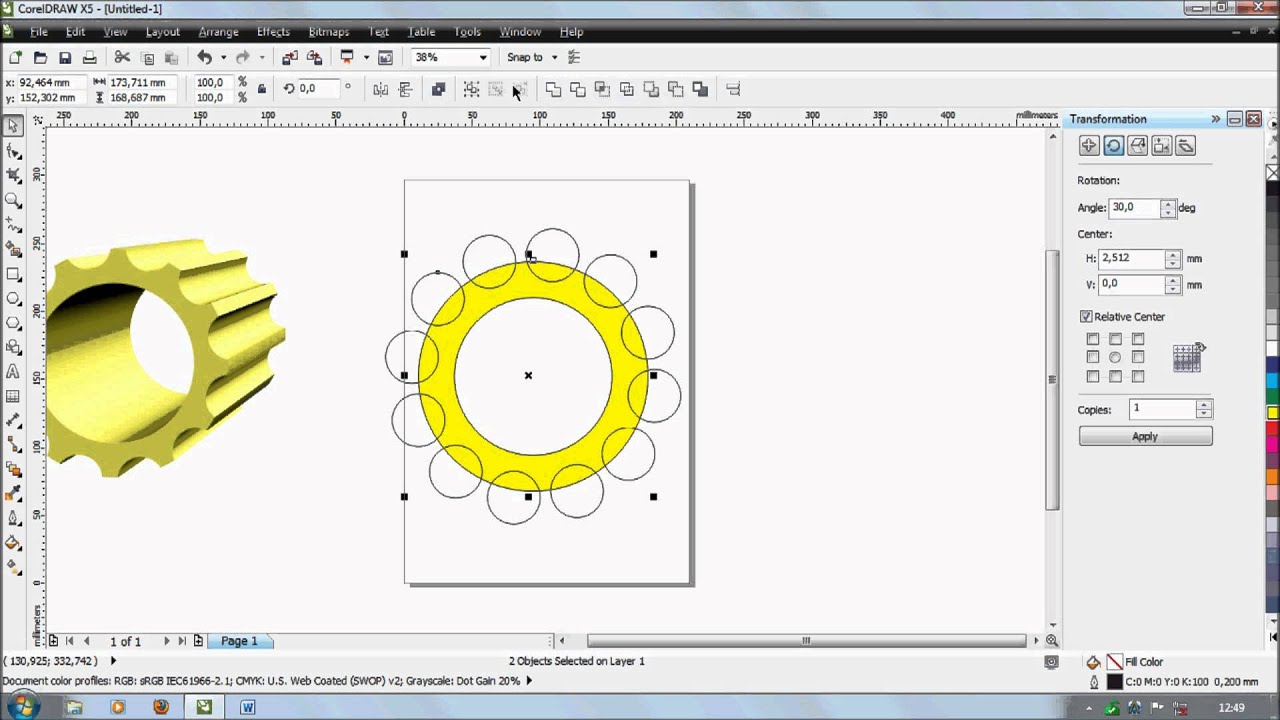Click the Angle input field
1280x720 pixels.
[x=1134, y=208]
